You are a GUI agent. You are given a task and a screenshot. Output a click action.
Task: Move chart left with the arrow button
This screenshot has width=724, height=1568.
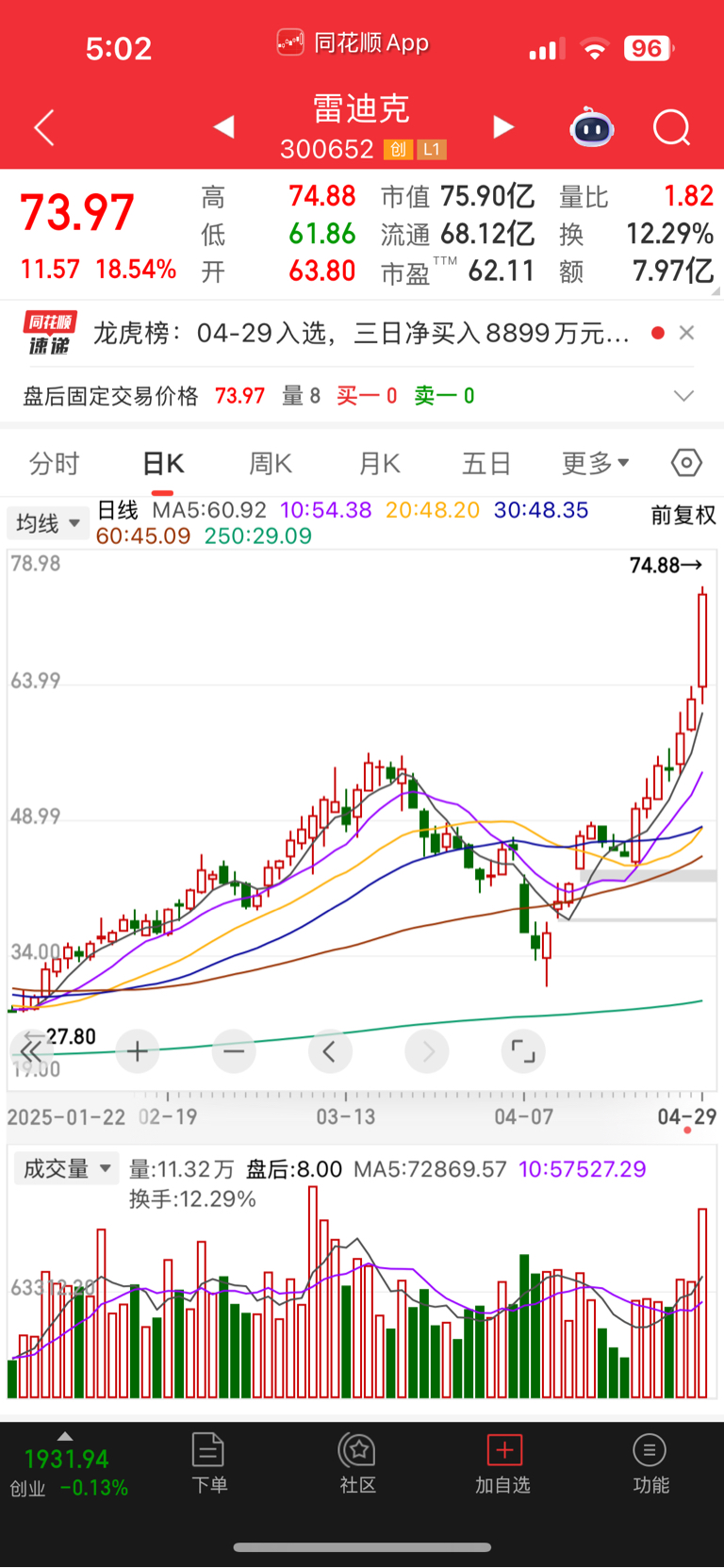click(x=330, y=1051)
